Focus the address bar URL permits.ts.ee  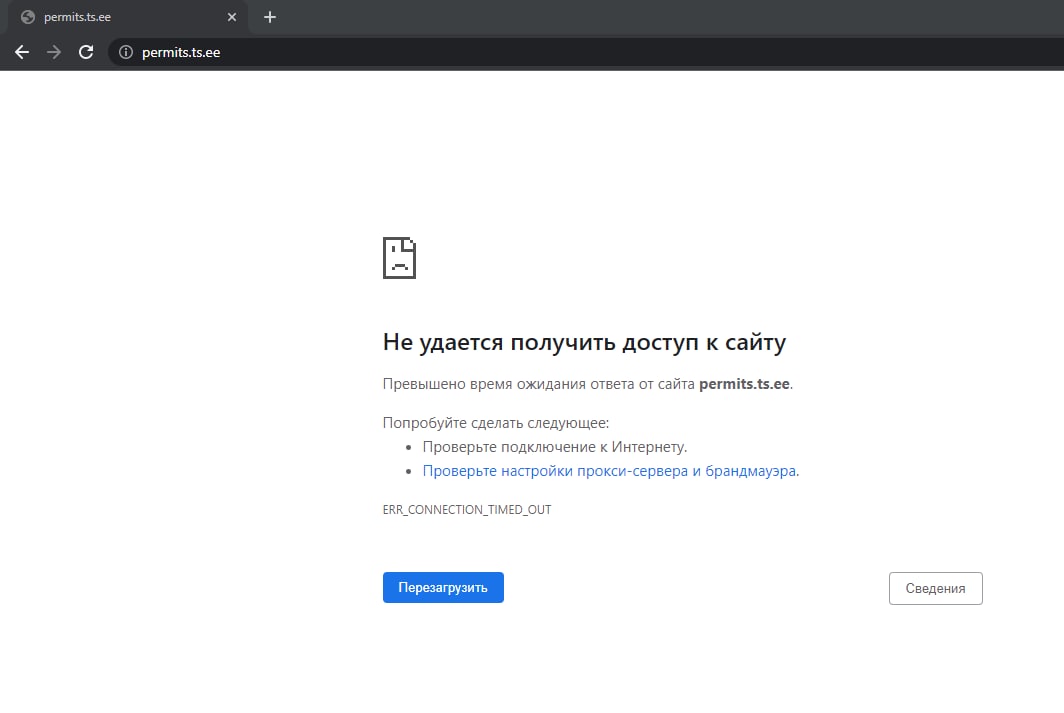point(181,53)
